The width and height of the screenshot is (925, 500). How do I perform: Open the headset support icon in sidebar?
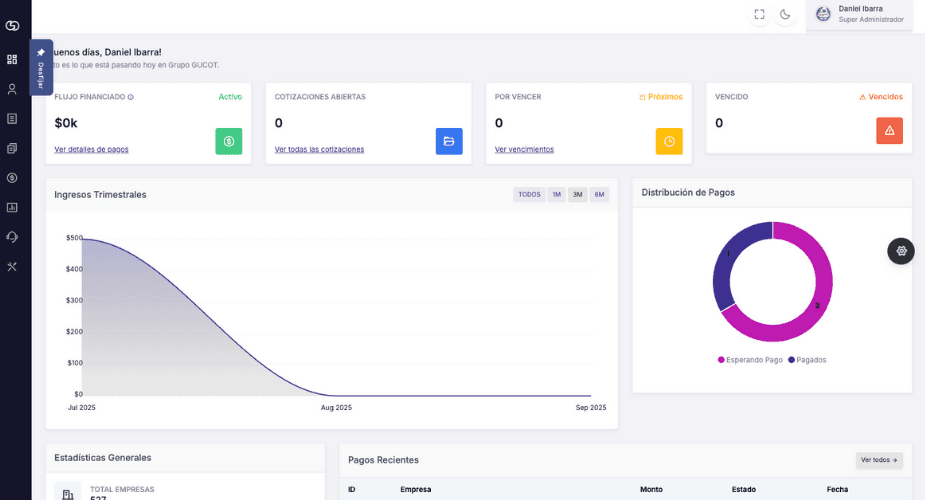coord(12,237)
